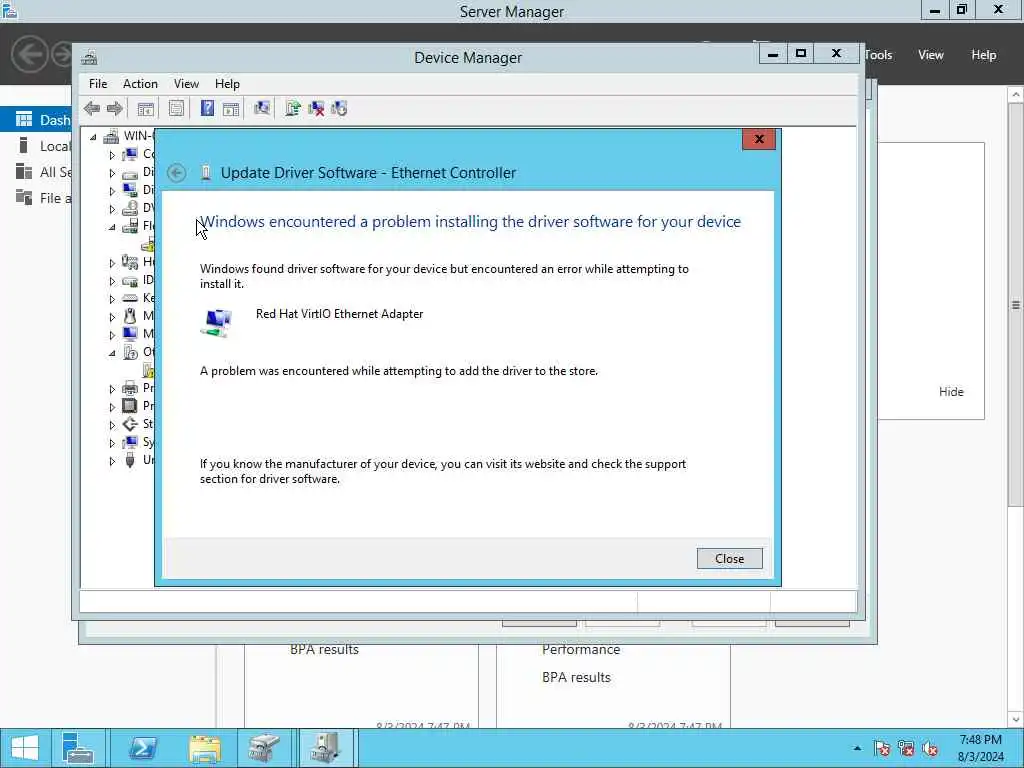The height and width of the screenshot is (768, 1024).
Task: Toggle the Show/Hide Action Pane toolbar icon
Action: (231, 108)
